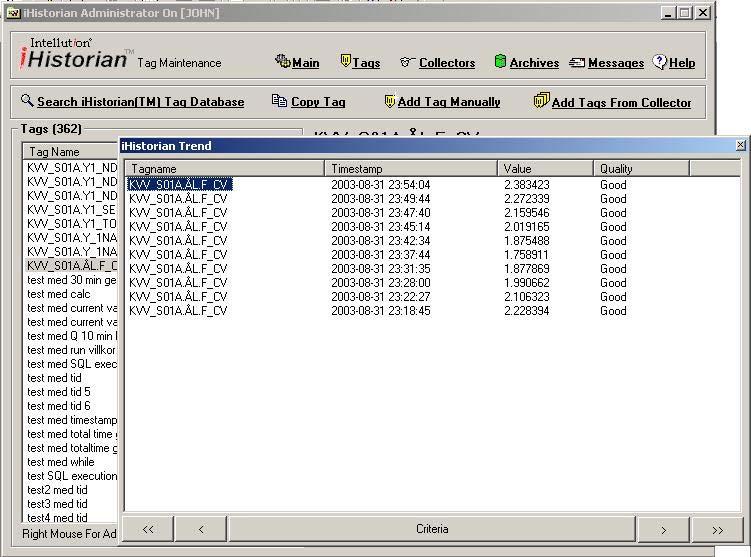Select tag 'test med tid 5'

tap(58, 392)
